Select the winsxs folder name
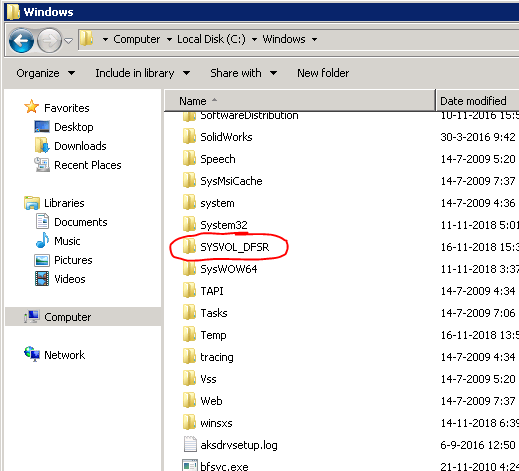 tap(216, 423)
